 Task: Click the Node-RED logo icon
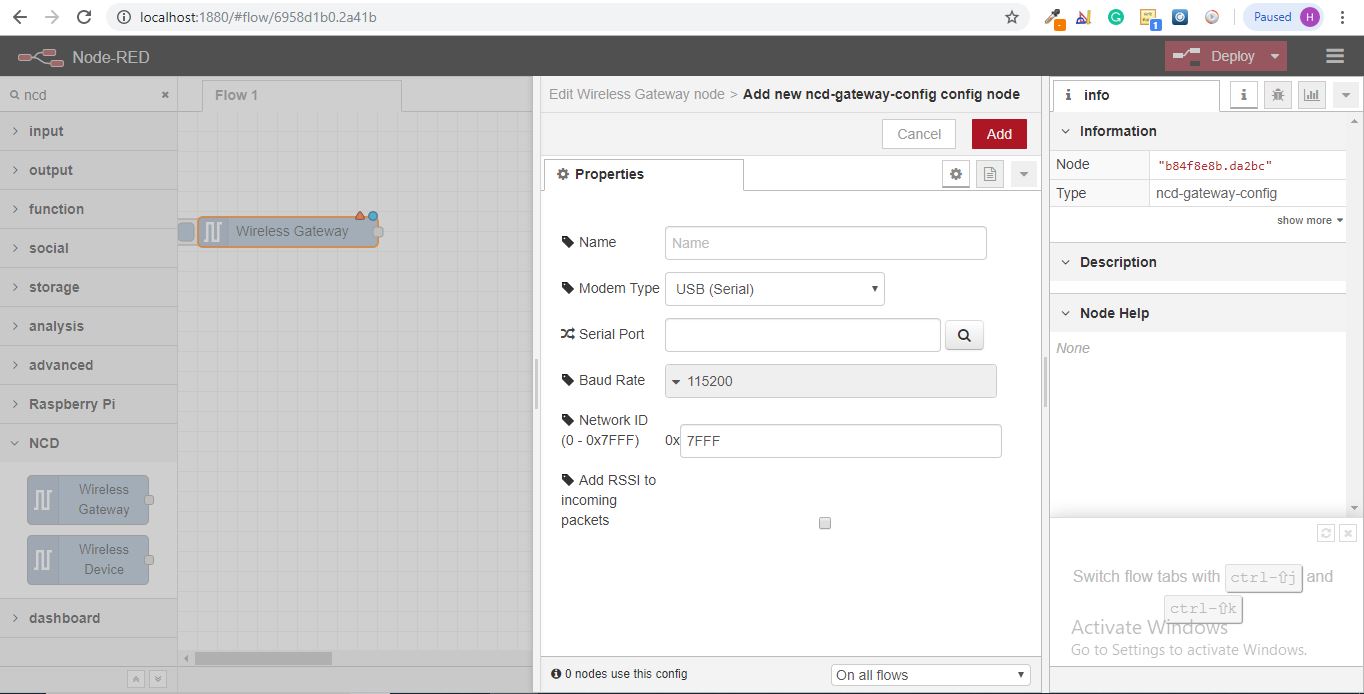pos(41,57)
